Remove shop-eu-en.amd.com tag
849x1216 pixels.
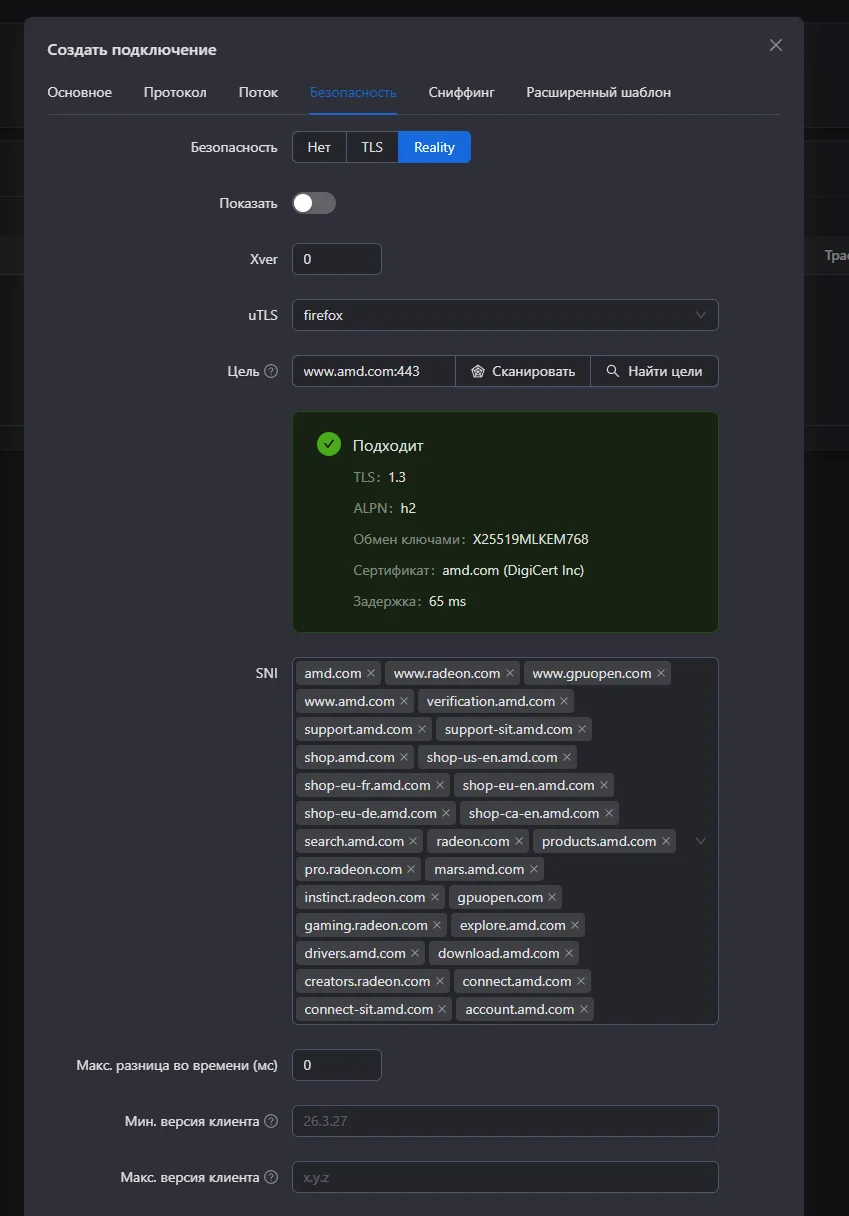[x=604, y=786]
